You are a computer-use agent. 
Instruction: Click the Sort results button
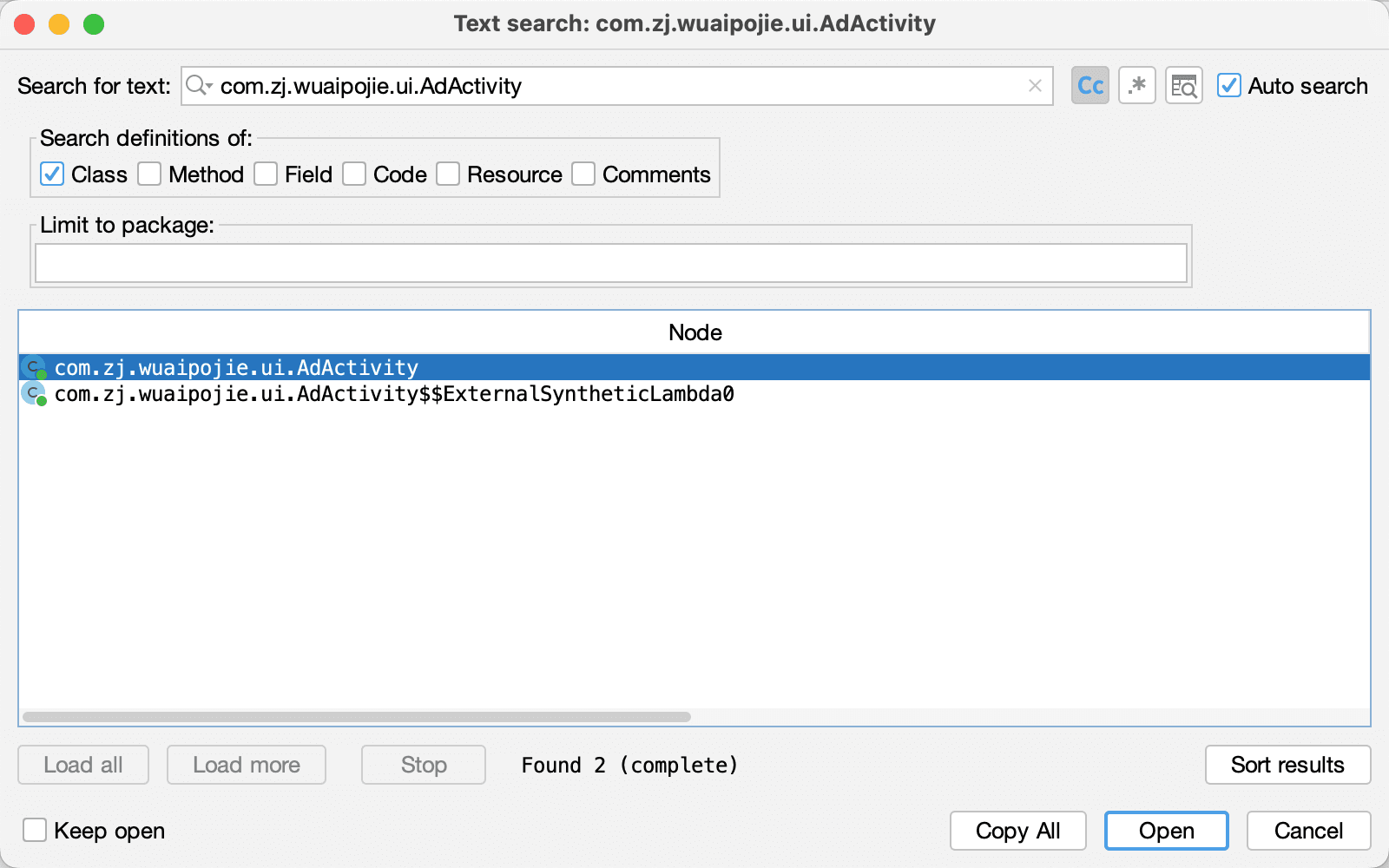[1288, 765]
